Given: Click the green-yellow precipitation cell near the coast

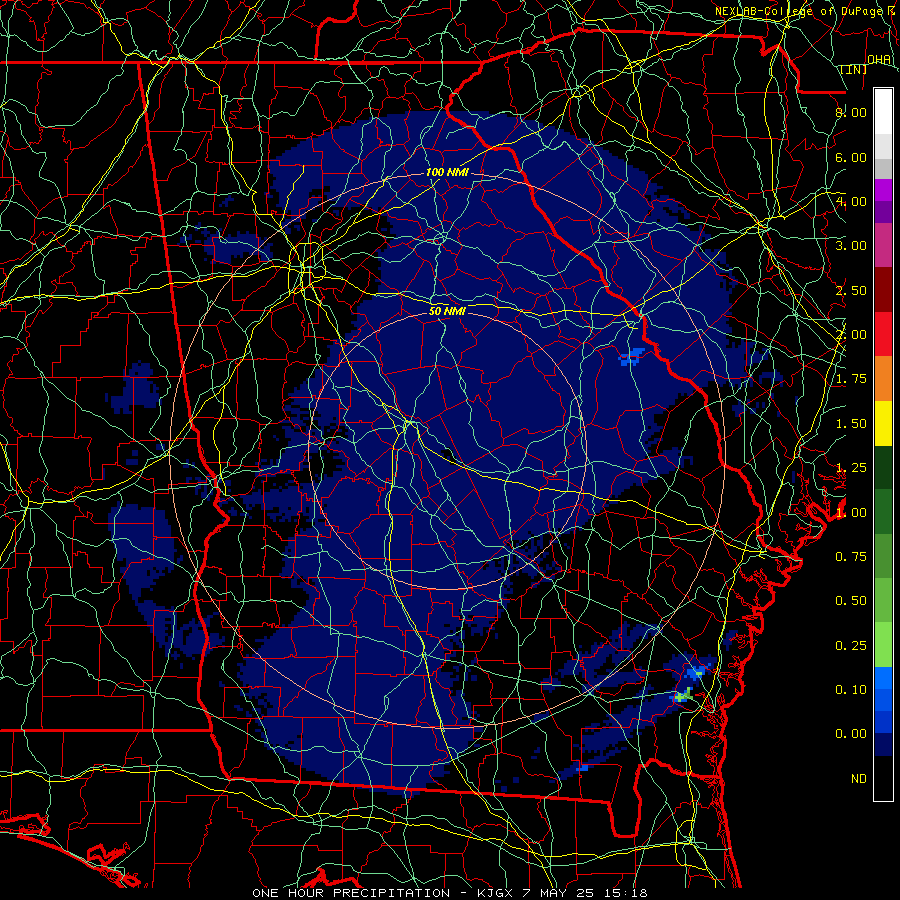Looking at the screenshot, I should [683, 696].
